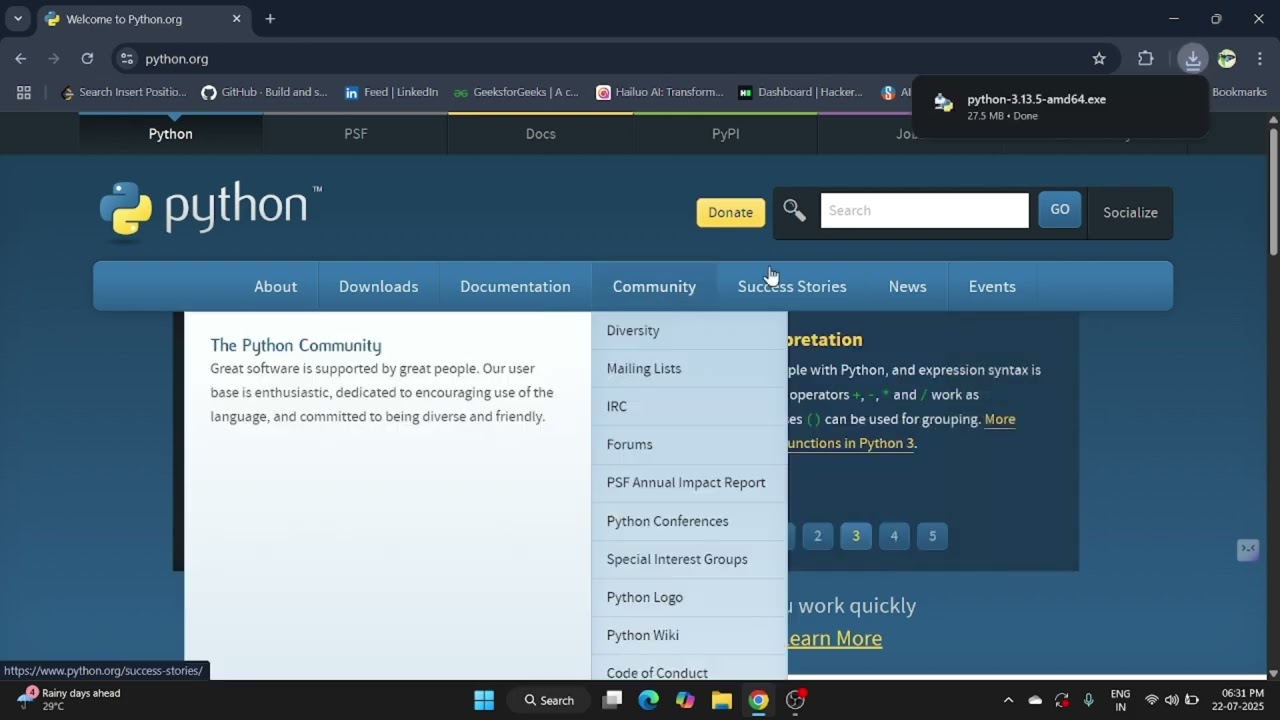Reload the python.org page
Screen dimensions: 1280x720
point(87,59)
